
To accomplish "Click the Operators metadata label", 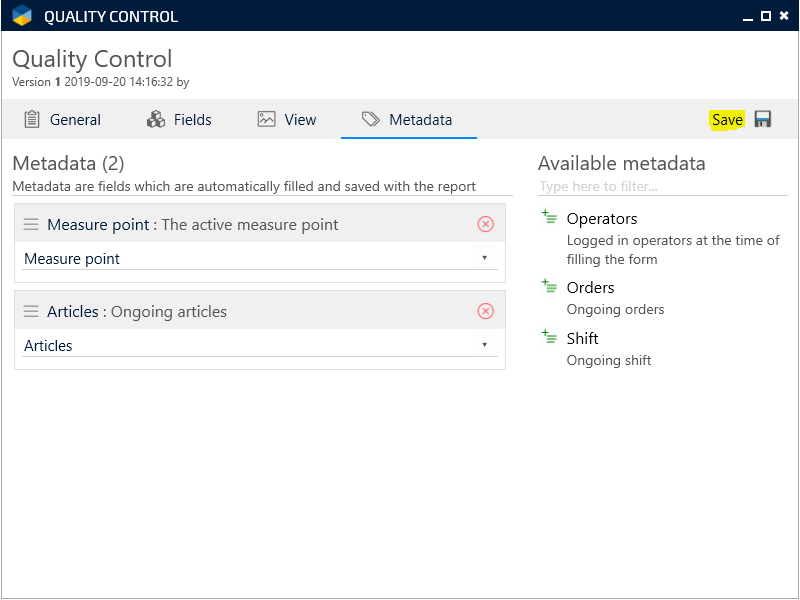I will coord(601,219).
